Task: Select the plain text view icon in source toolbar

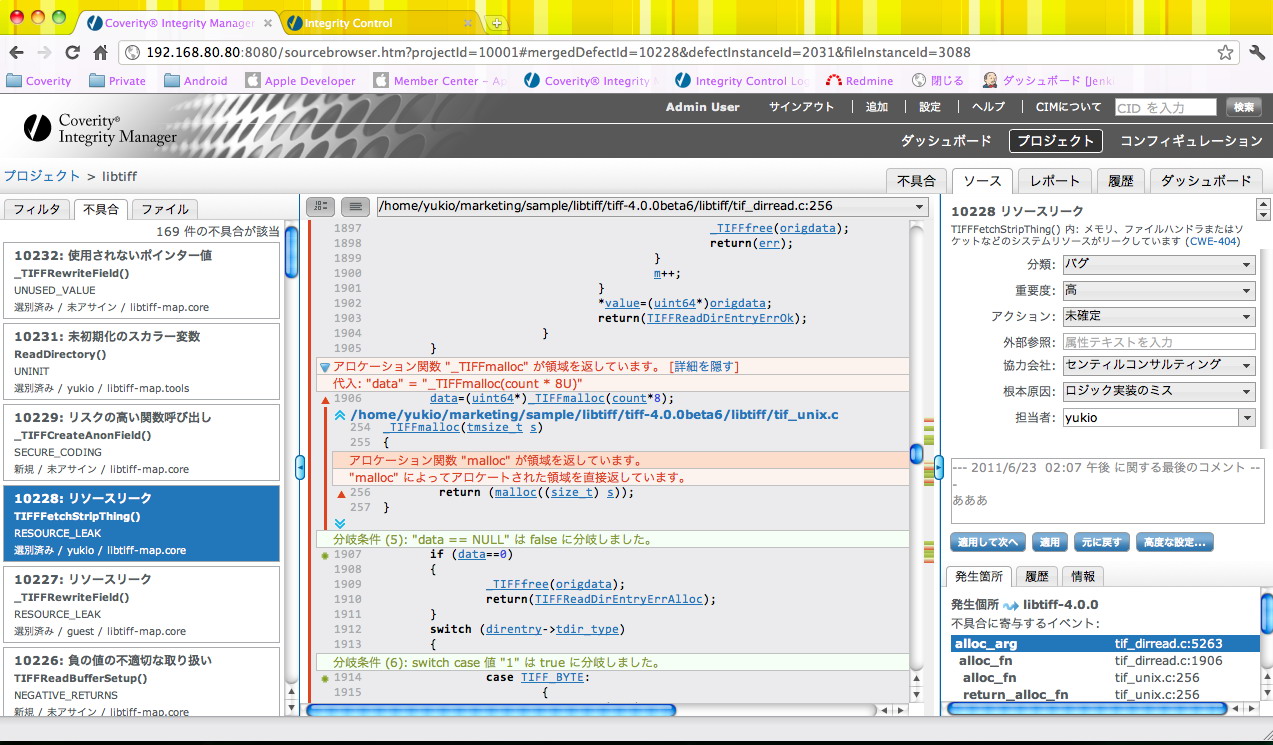Action: [x=355, y=205]
